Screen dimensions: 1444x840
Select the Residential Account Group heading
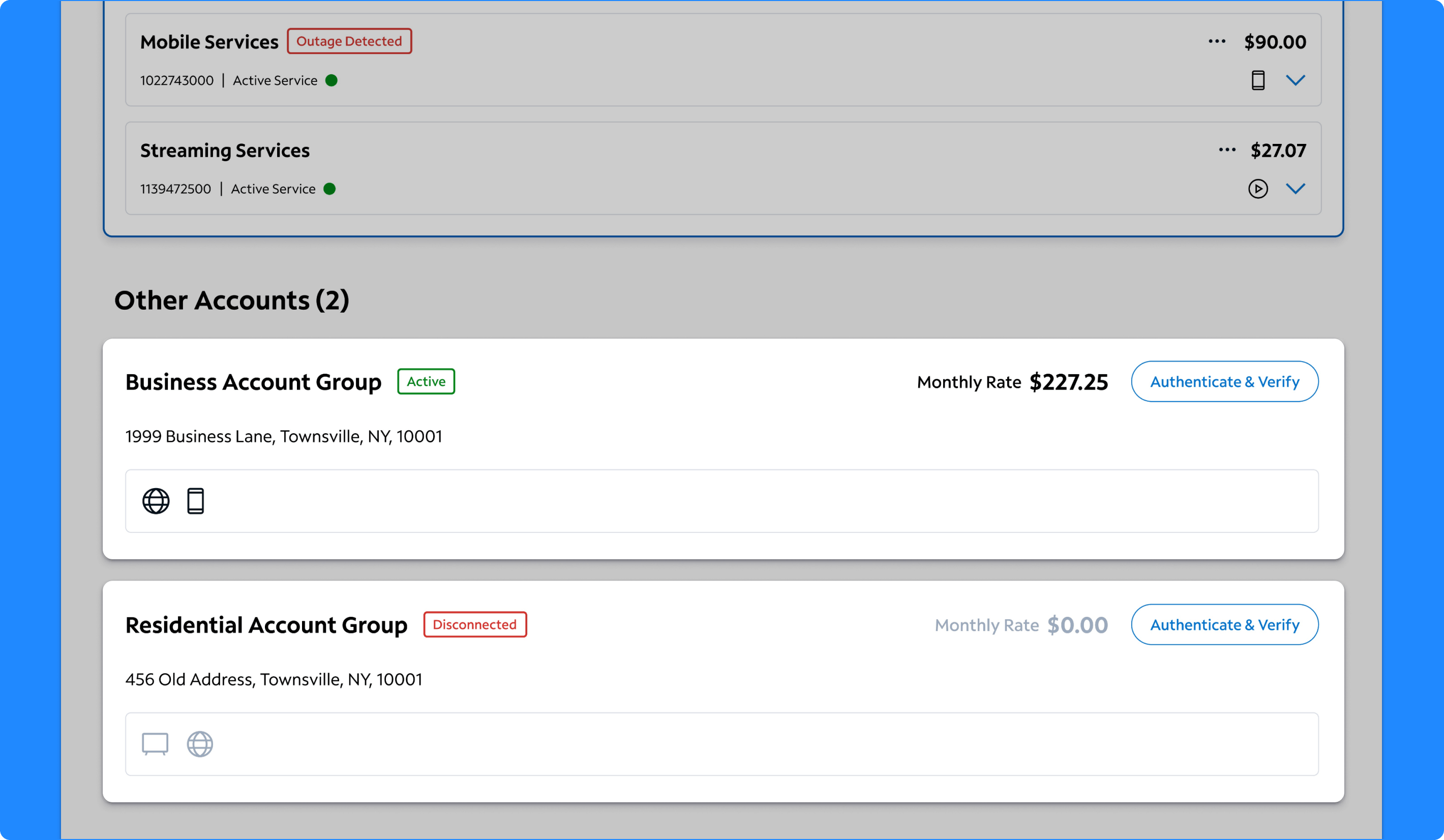tap(266, 625)
